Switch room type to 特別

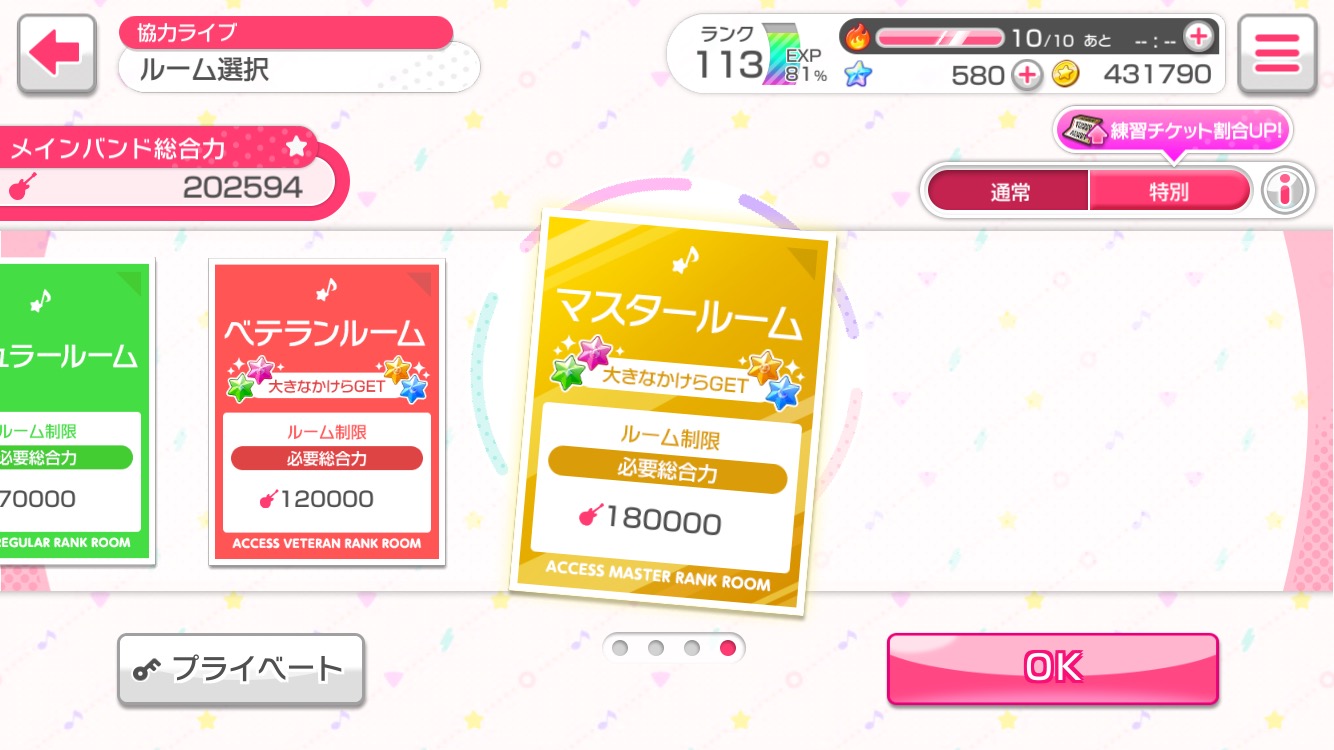point(1169,191)
